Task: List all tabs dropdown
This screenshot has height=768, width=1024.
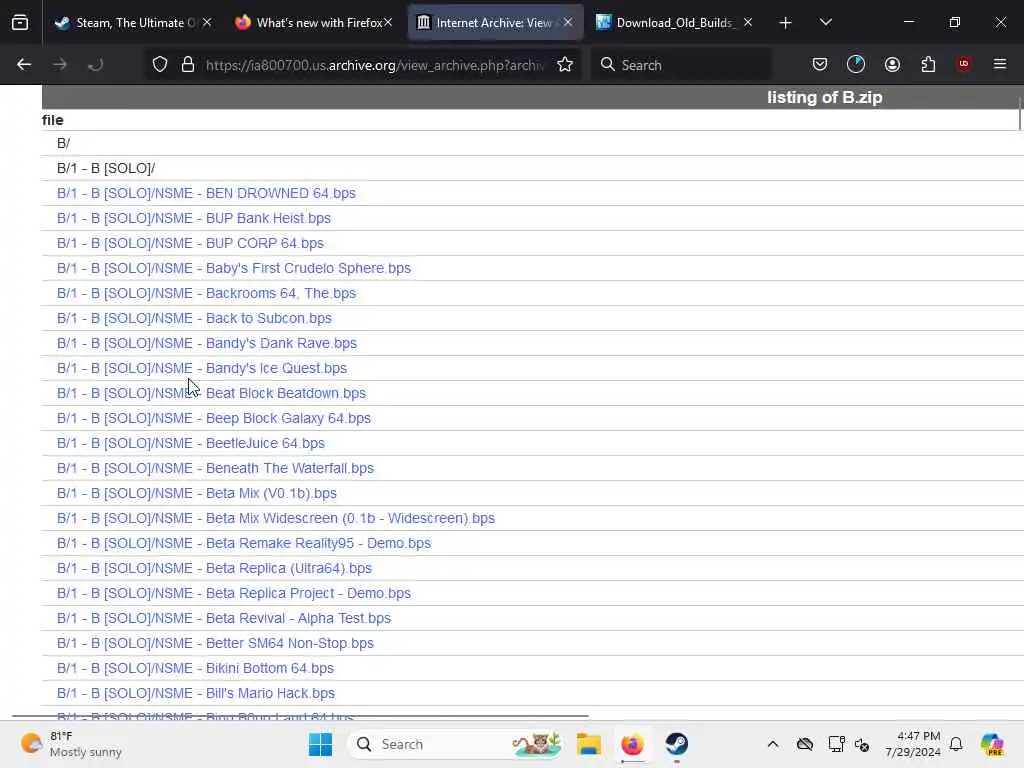Action: coord(825,23)
